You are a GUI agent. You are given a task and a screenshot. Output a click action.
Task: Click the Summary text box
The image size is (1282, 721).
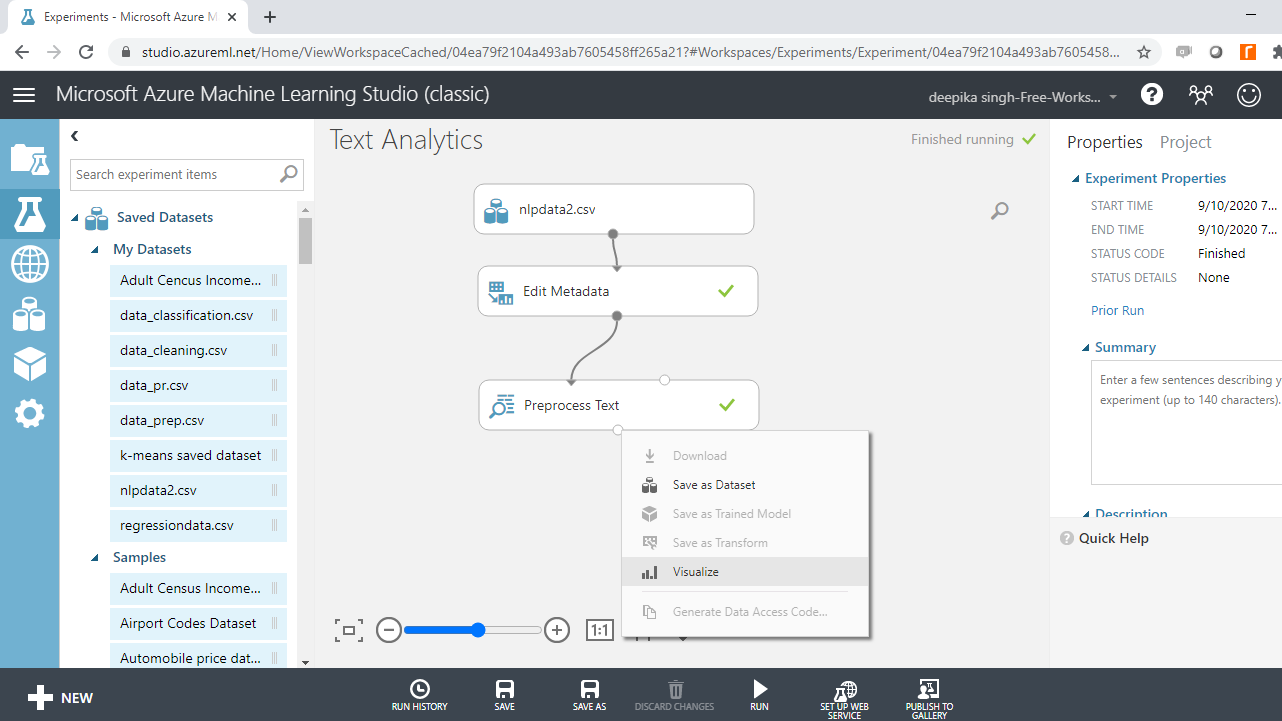click(1186, 422)
